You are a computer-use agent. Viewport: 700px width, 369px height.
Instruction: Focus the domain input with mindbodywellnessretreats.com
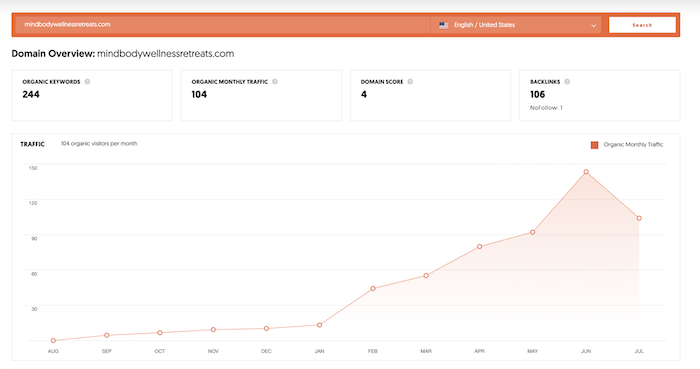(223, 25)
